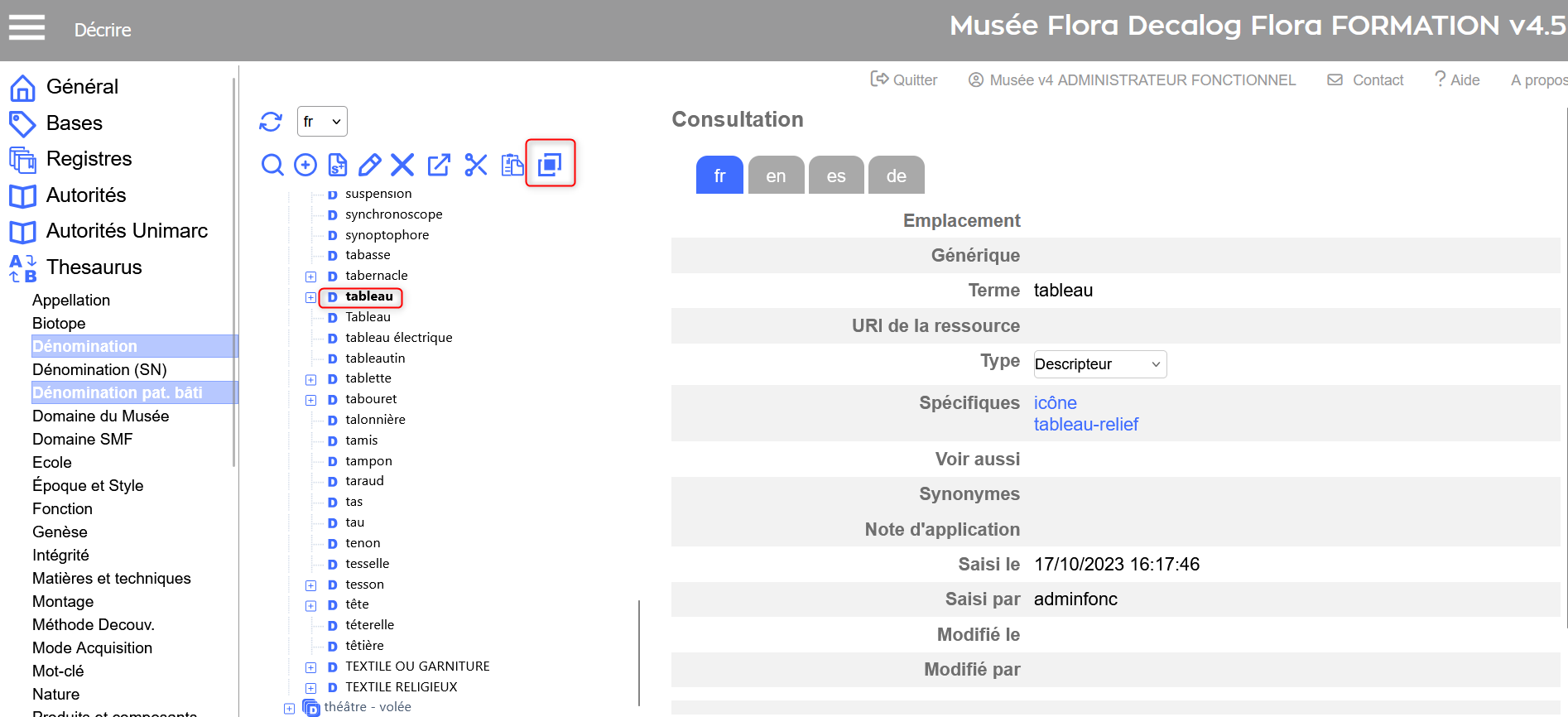Screen dimensions: 1568x717
Task: Click the refresh thesaurus tree icon
Action: coord(271,122)
